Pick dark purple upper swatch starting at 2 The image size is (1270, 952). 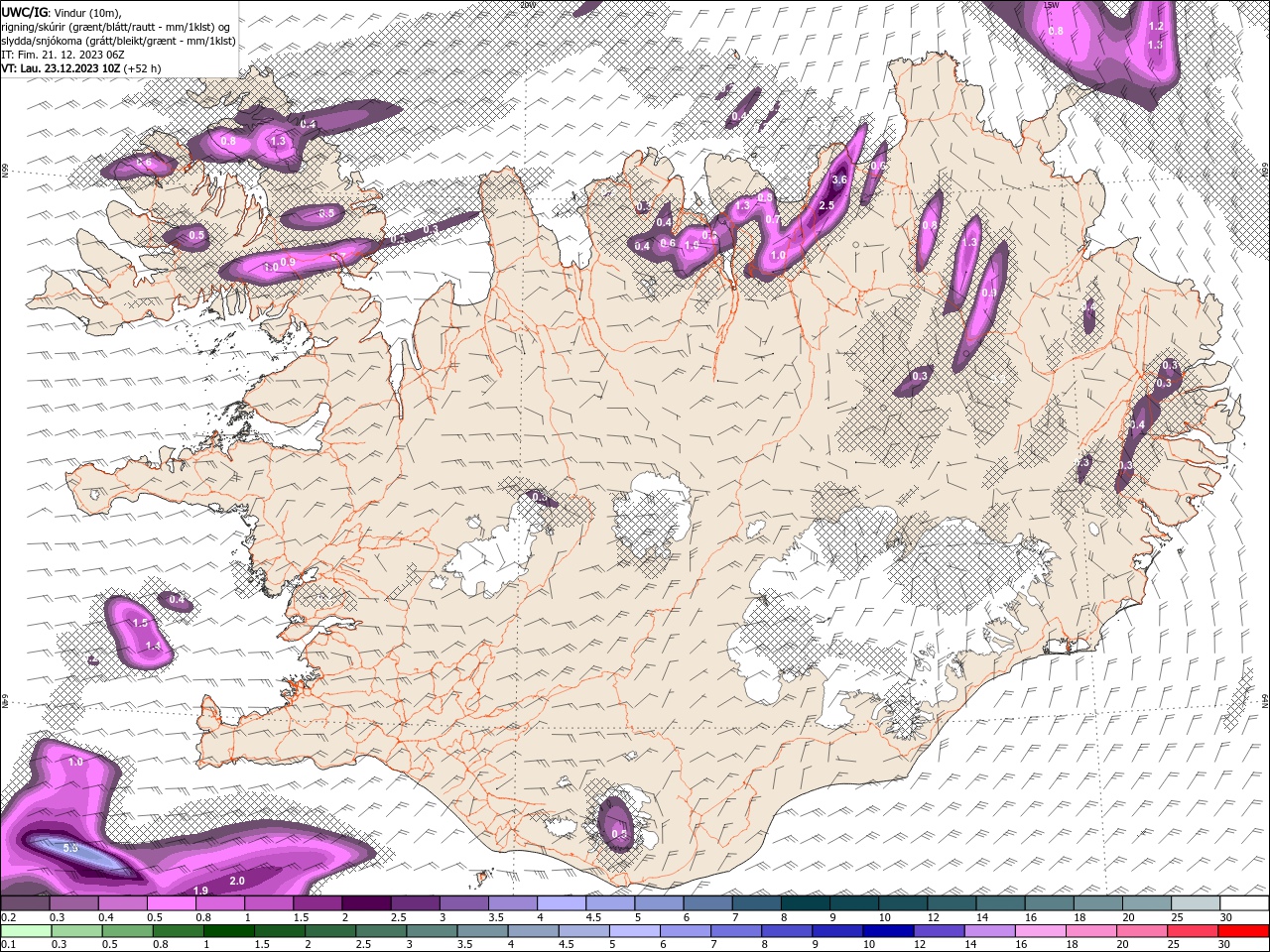(x=366, y=903)
